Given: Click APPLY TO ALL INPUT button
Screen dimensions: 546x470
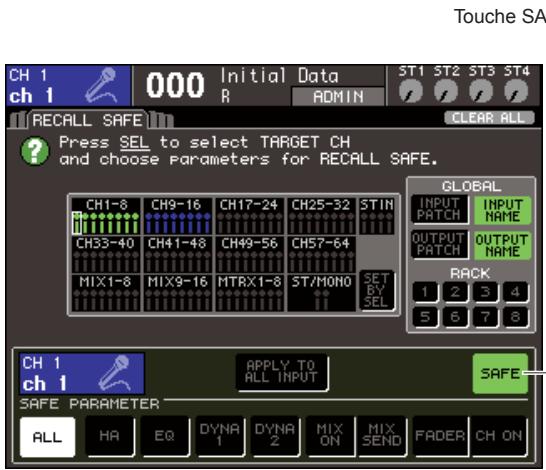Looking at the screenshot, I should [x=282, y=372].
